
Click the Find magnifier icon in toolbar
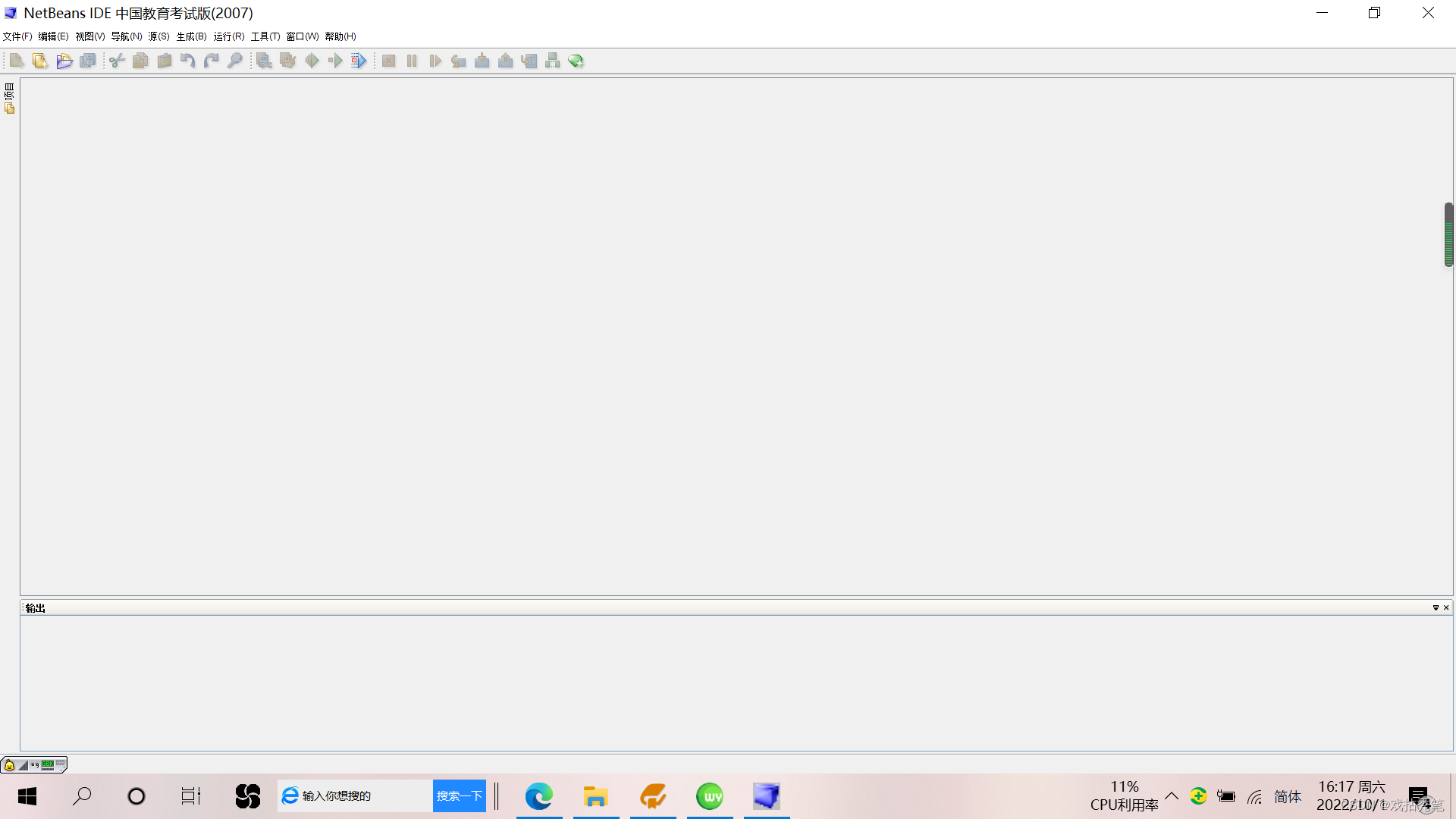pos(235,61)
